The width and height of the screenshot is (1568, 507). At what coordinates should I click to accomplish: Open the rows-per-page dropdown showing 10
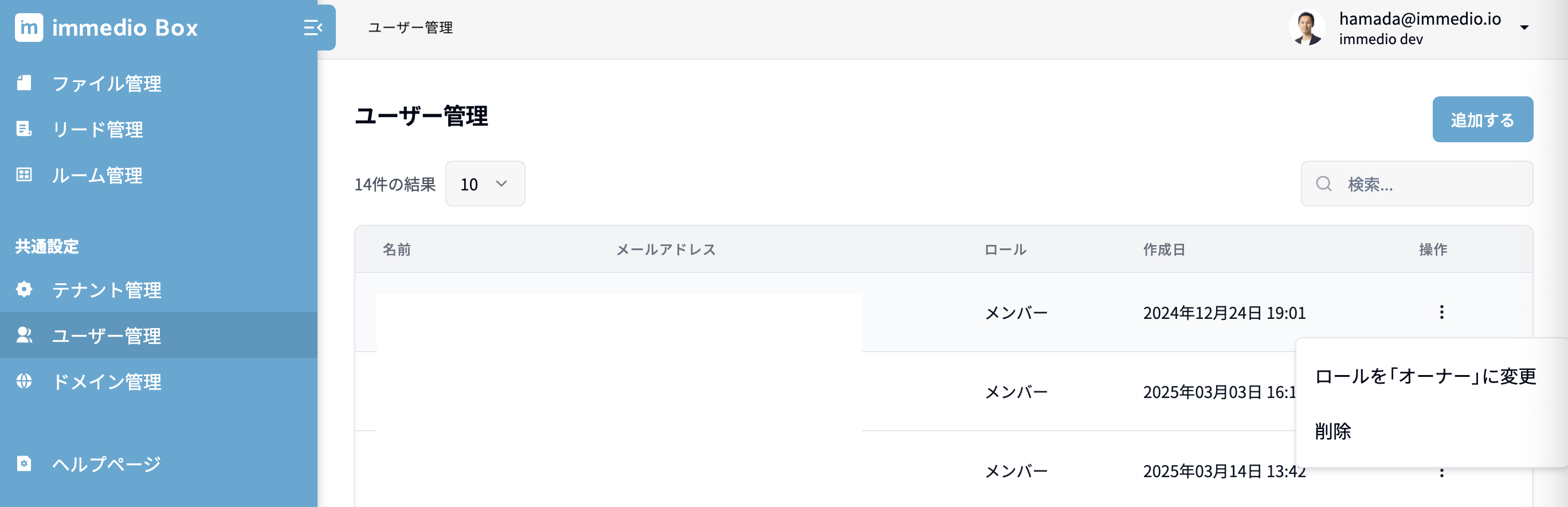(x=484, y=184)
